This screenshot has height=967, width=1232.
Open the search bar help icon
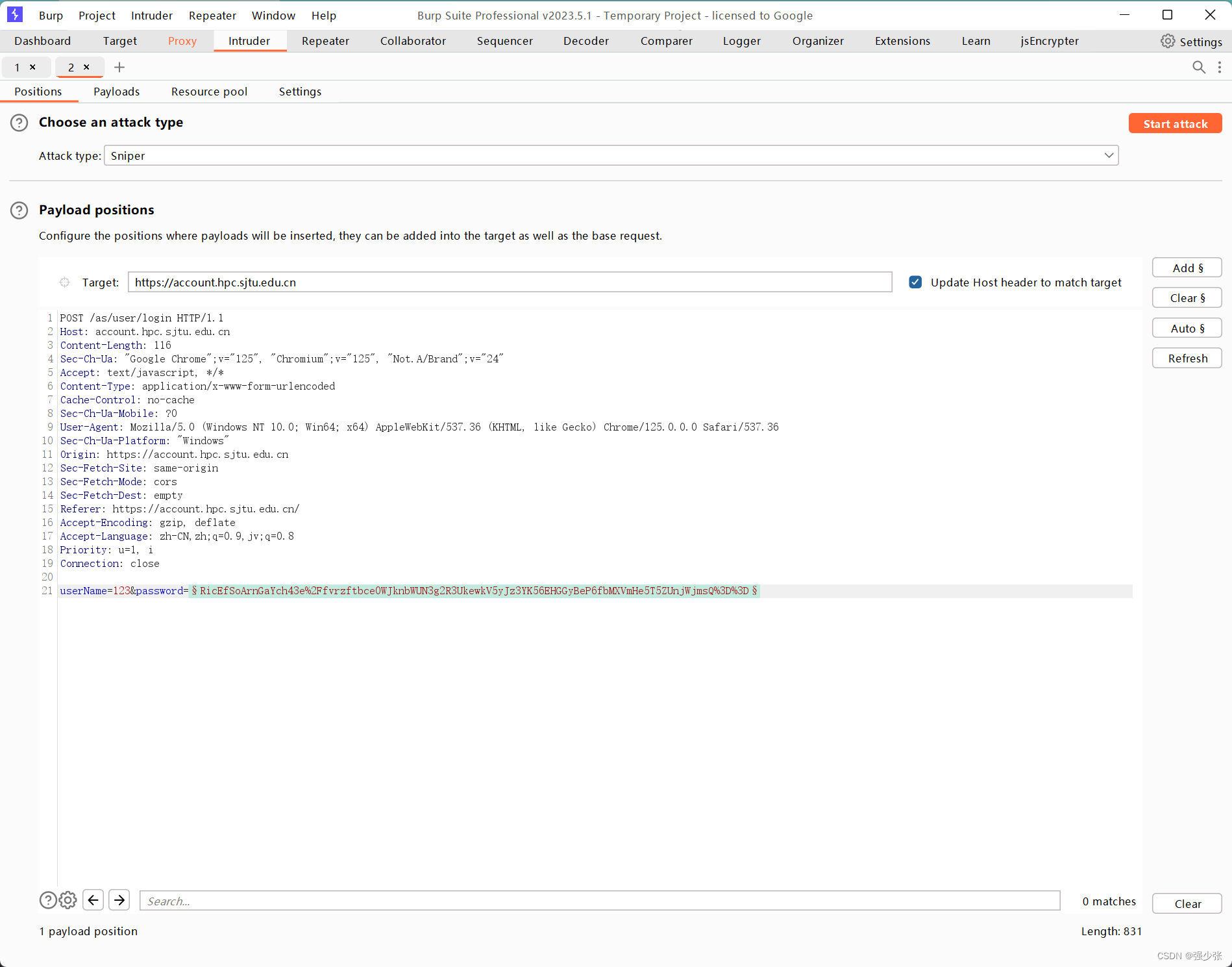(48, 900)
